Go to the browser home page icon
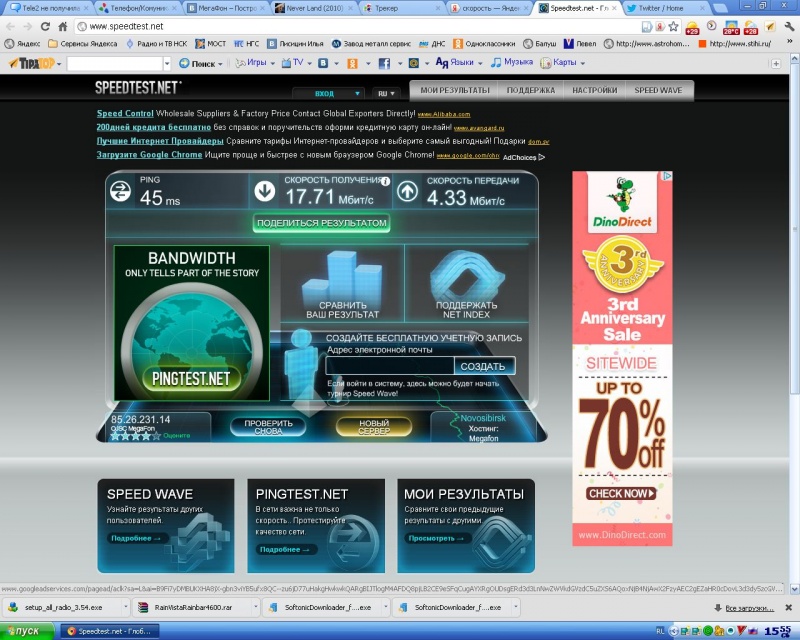Screen dimensions: 800x640 [x=62, y=26]
